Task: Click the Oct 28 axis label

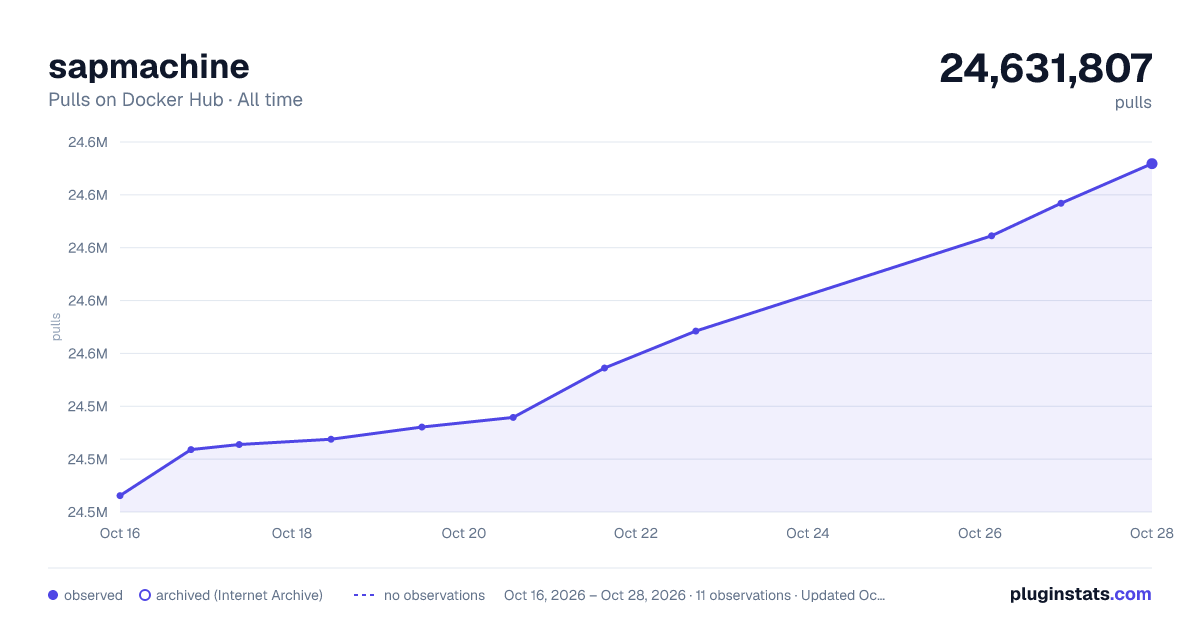Action: 1152,533
